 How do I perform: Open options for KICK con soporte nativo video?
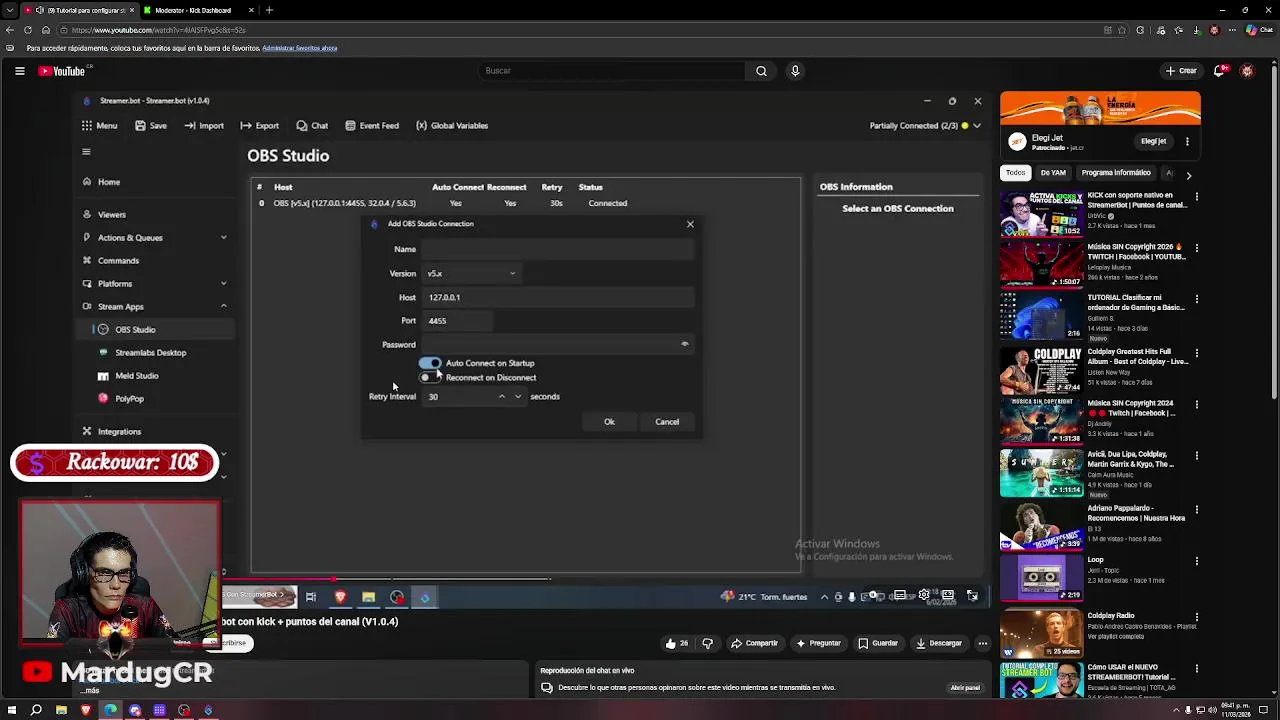pos(1196,197)
